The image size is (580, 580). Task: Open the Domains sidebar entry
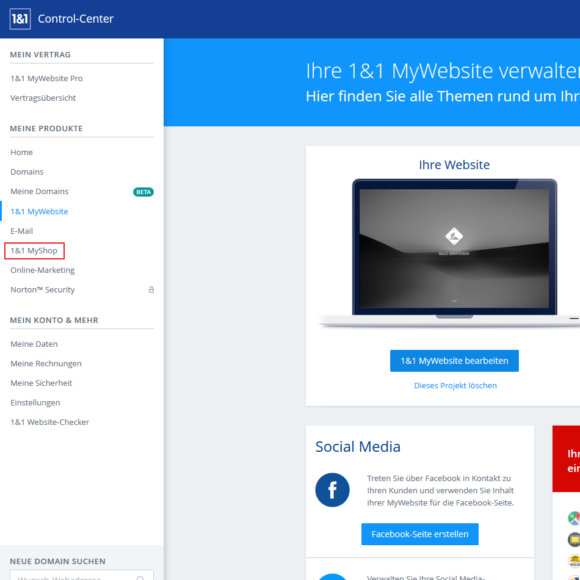[27, 172]
